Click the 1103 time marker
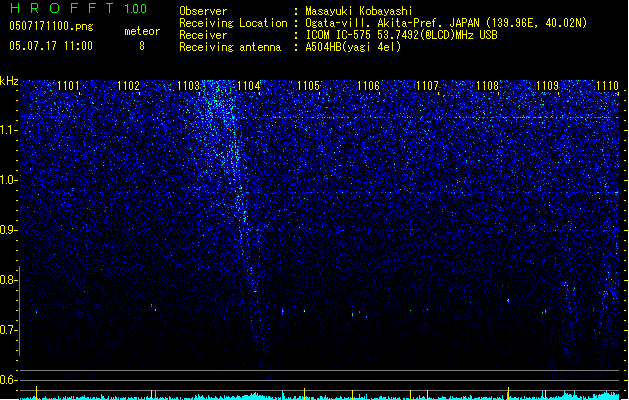629x400 pixels. pyautogui.click(x=189, y=85)
